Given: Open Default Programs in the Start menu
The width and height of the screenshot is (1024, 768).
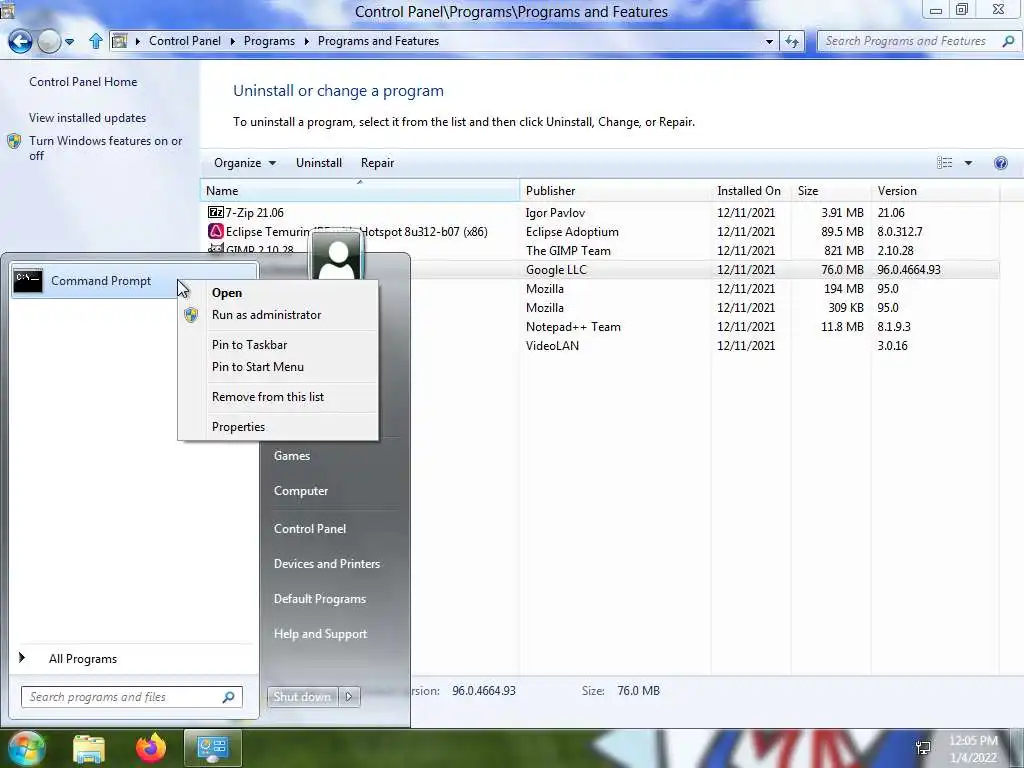Looking at the screenshot, I should [x=320, y=599].
